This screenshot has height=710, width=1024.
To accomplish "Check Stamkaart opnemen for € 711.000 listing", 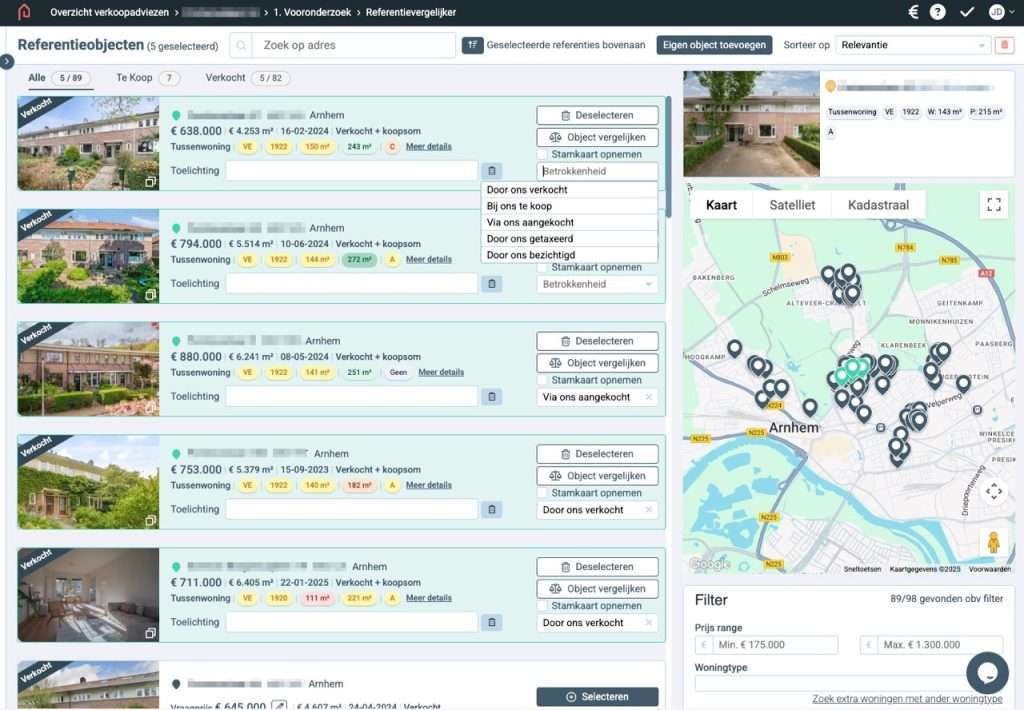I will 542,606.
